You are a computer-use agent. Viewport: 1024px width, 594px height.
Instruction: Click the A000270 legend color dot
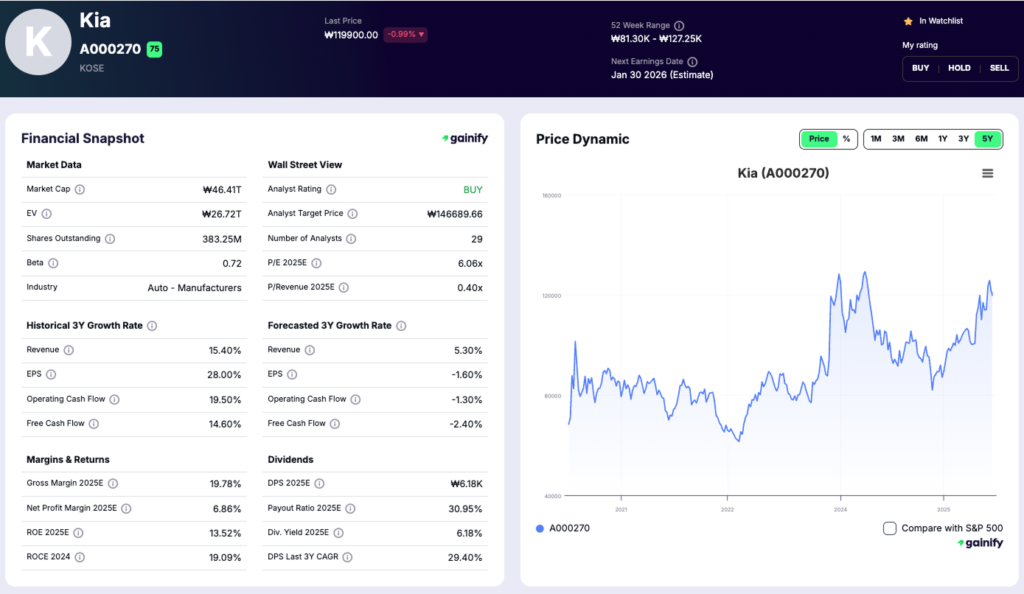541,528
